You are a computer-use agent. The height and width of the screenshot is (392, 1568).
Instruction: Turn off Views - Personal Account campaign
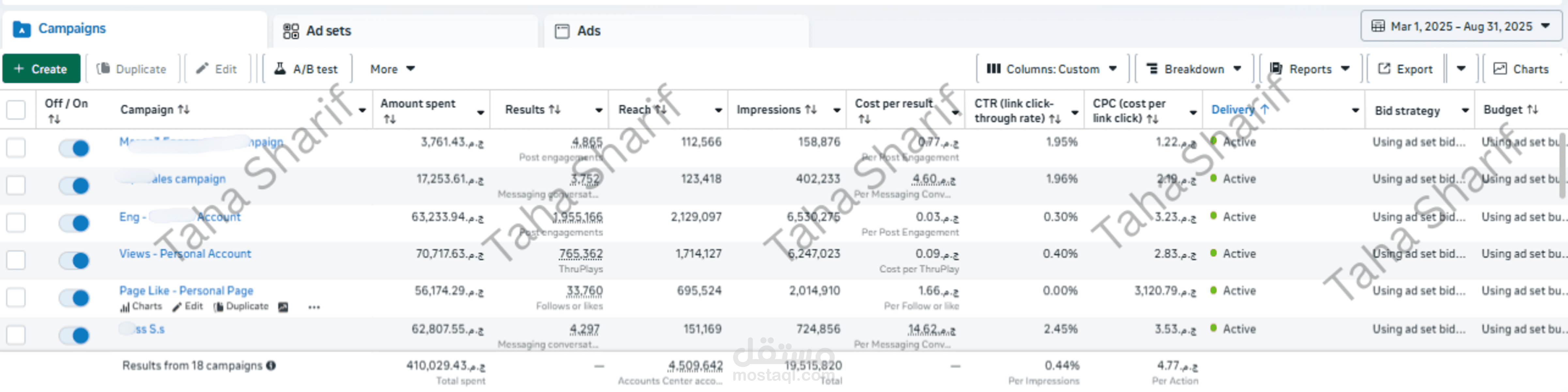74,261
